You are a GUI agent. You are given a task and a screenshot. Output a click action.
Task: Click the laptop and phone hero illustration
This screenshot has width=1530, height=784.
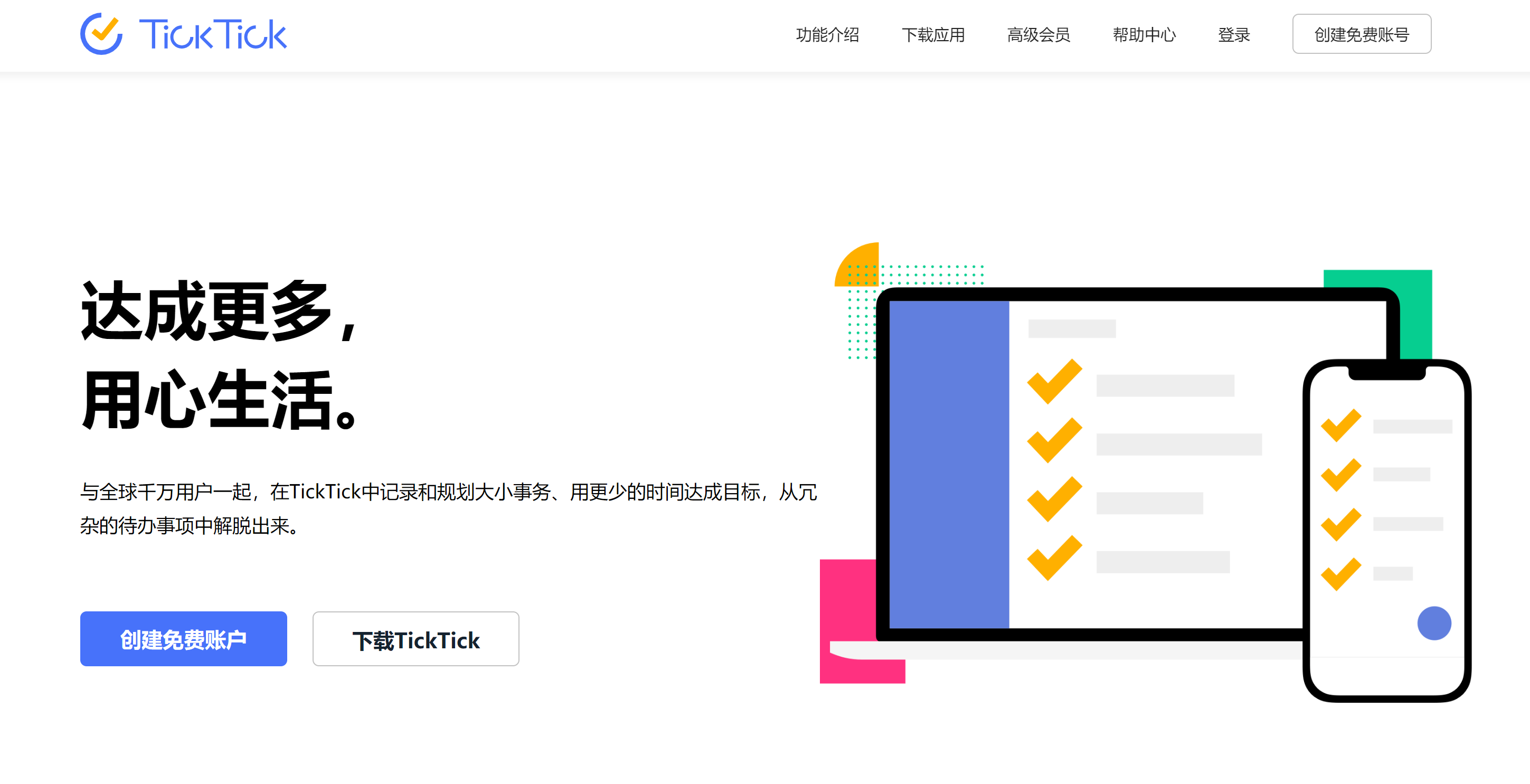[1145, 472]
